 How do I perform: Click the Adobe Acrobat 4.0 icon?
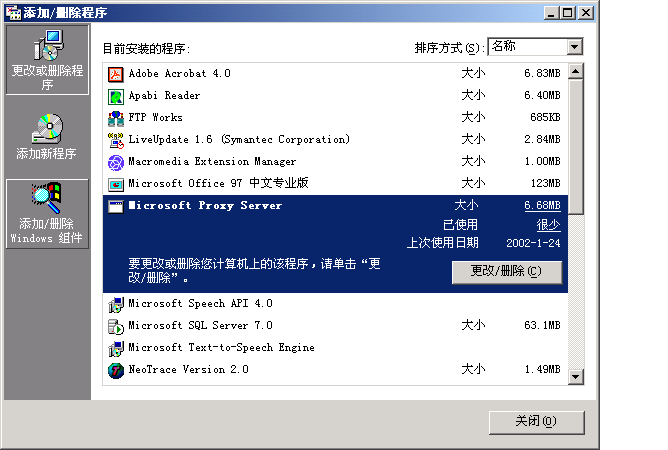(x=115, y=74)
